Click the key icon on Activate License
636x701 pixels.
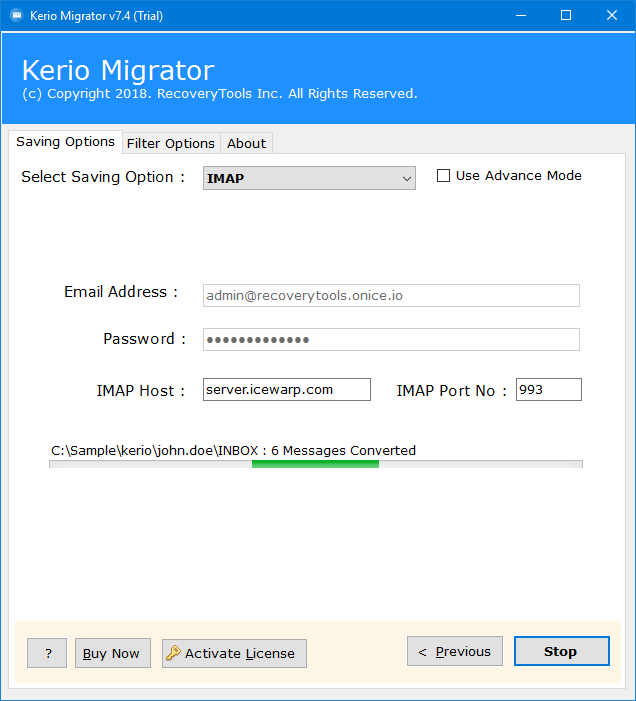(173, 653)
